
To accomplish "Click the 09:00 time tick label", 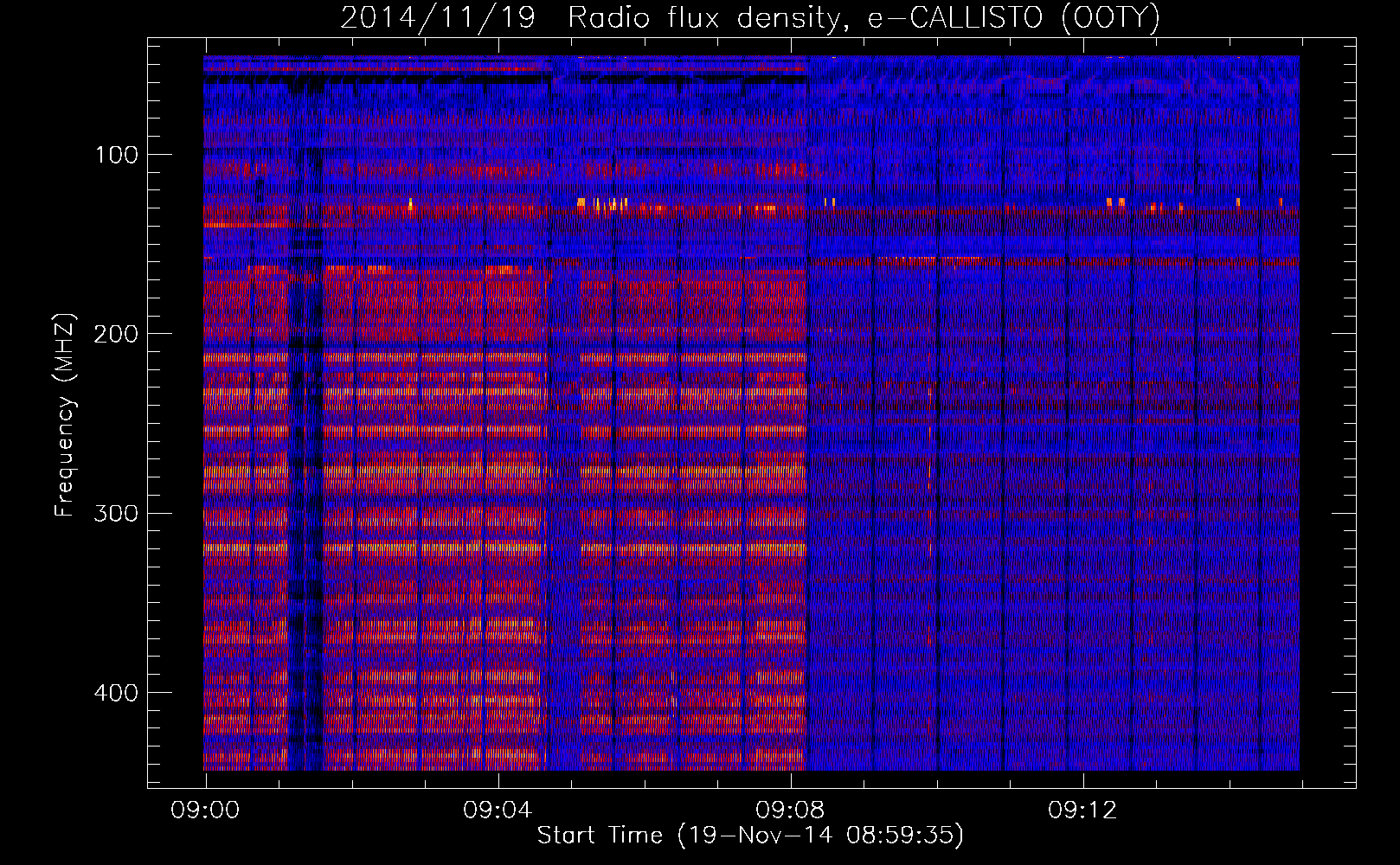I will [206, 811].
